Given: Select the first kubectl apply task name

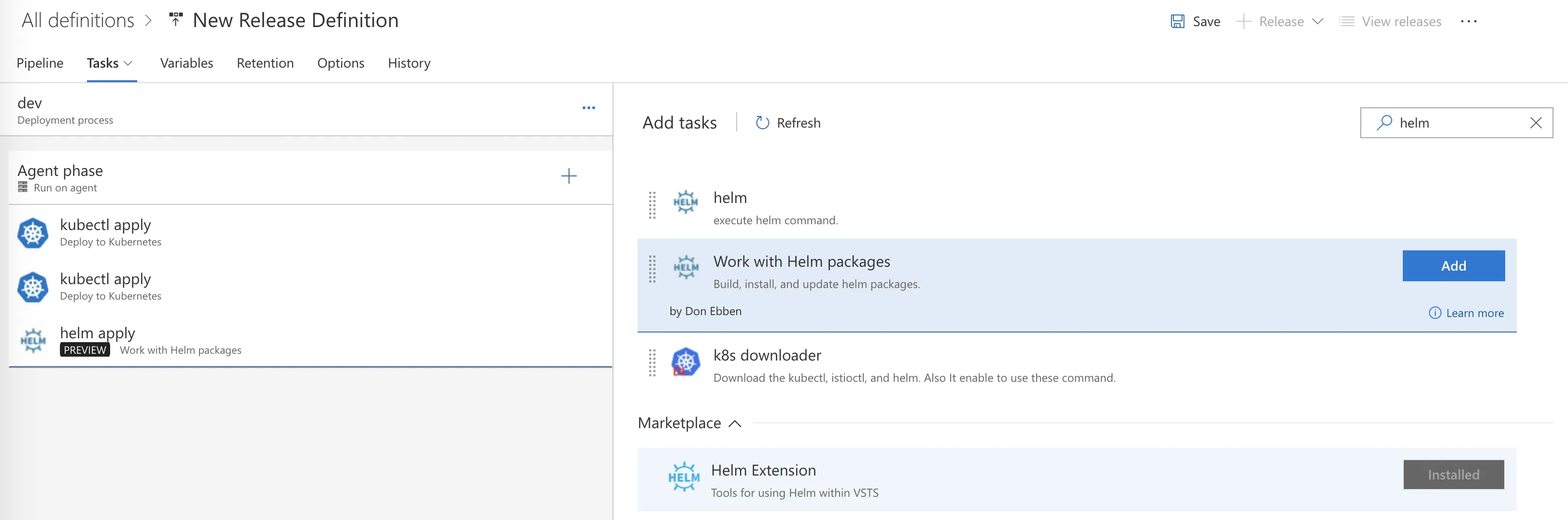Looking at the screenshot, I should 105,225.
